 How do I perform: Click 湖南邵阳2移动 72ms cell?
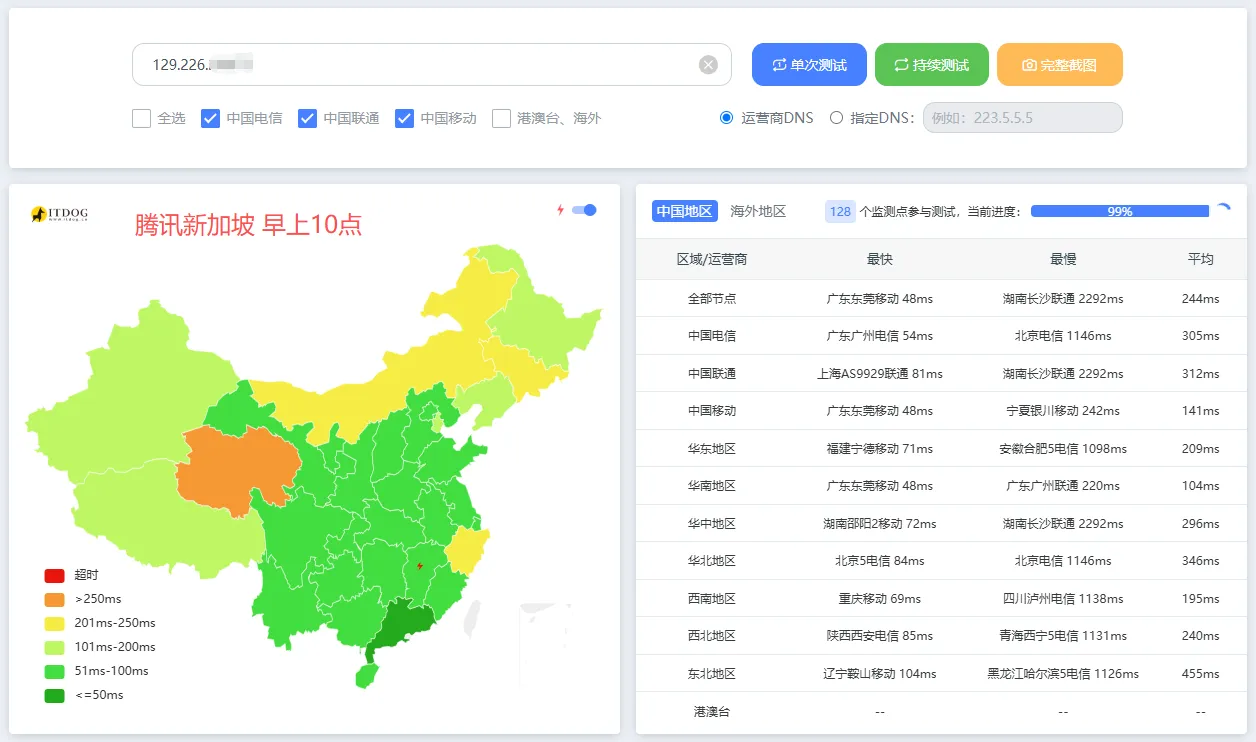880,524
